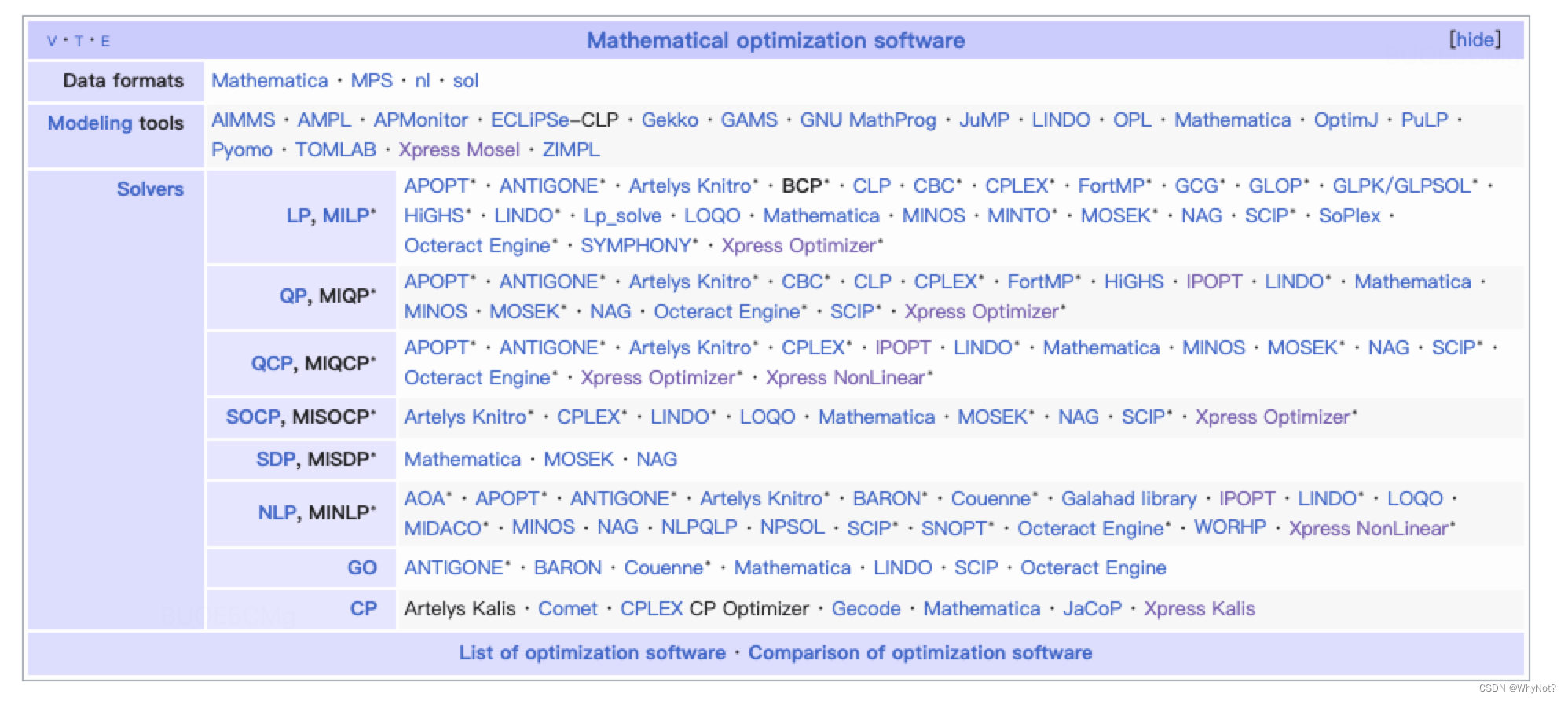Open the SNOPT link

pyautogui.click(x=954, y=528)
